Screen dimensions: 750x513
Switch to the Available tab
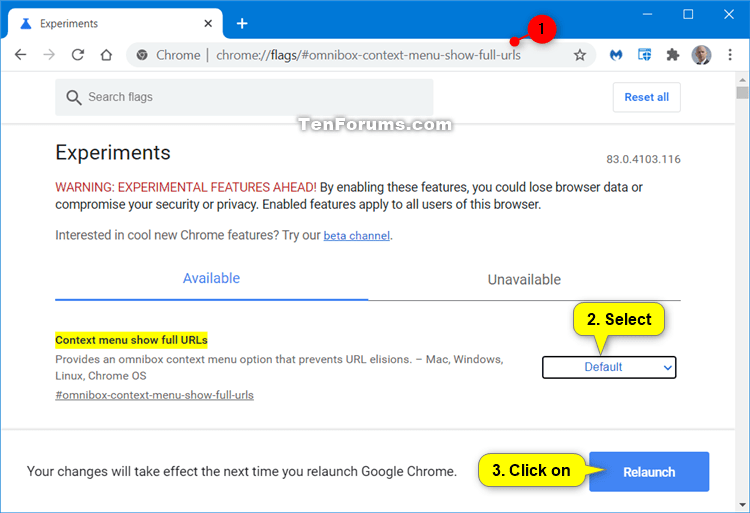(211, 279)
